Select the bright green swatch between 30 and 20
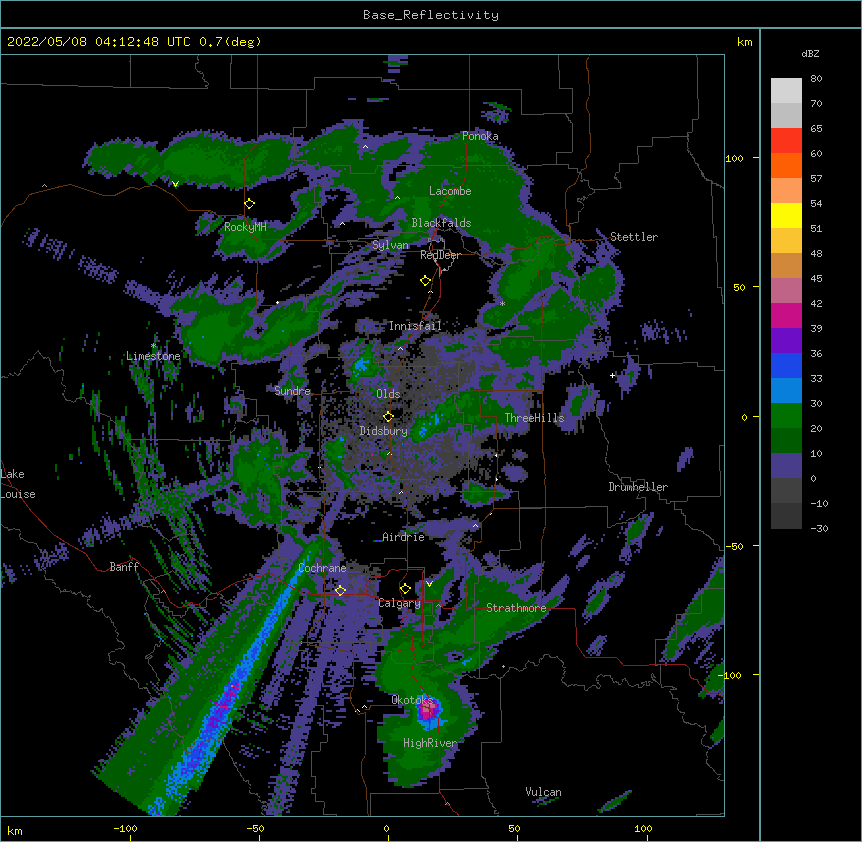This screenshot has width=862, height=842. 786,416
